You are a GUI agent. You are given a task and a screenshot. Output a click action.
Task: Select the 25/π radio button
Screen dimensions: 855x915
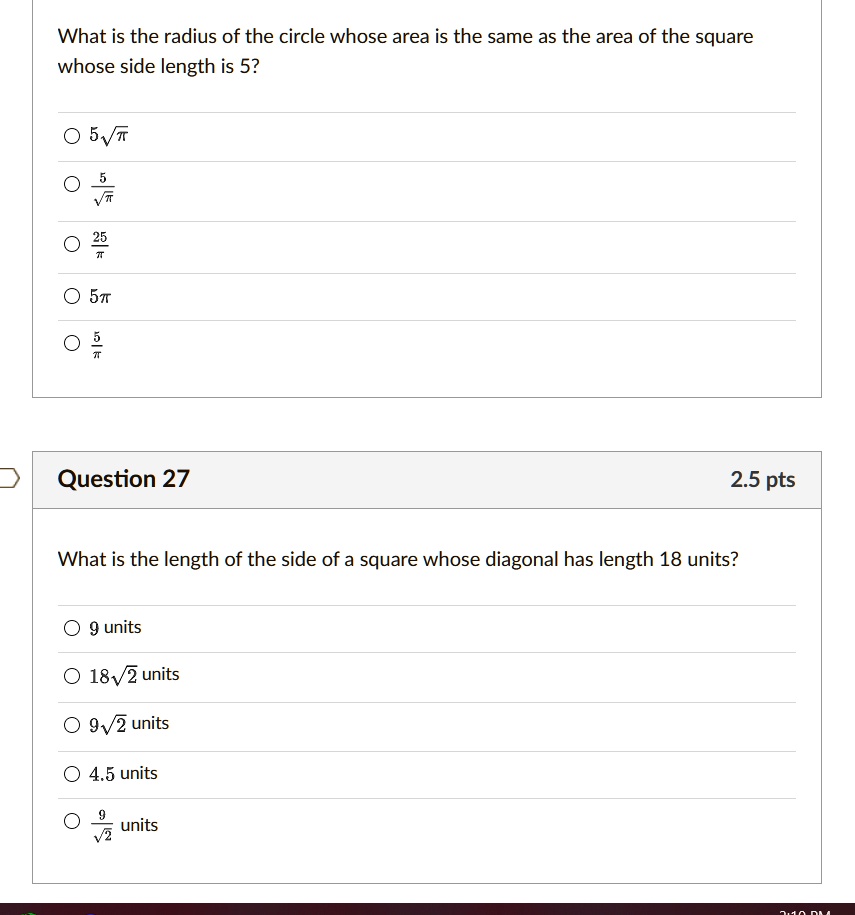click(71, 243)
